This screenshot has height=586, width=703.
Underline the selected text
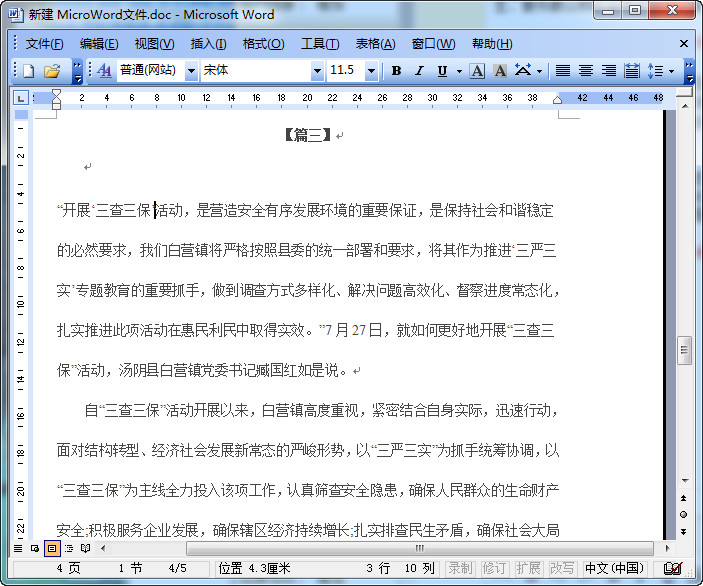click(x=443, y=71)
